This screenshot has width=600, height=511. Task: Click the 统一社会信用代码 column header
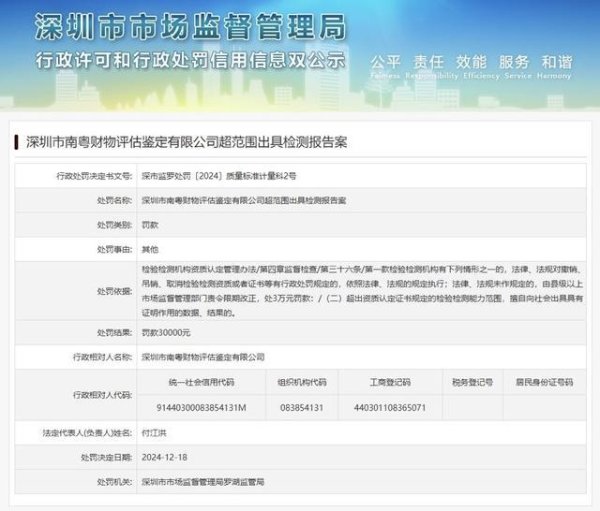[201, 382]
